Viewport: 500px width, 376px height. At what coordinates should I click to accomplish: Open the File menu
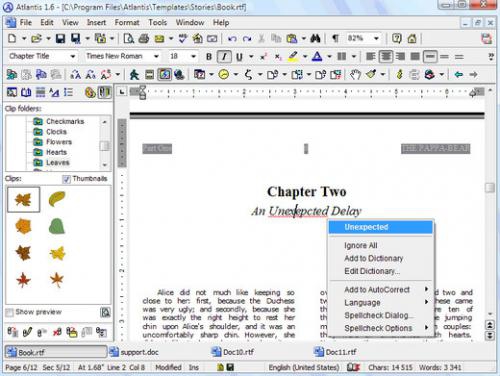(26, 23)
